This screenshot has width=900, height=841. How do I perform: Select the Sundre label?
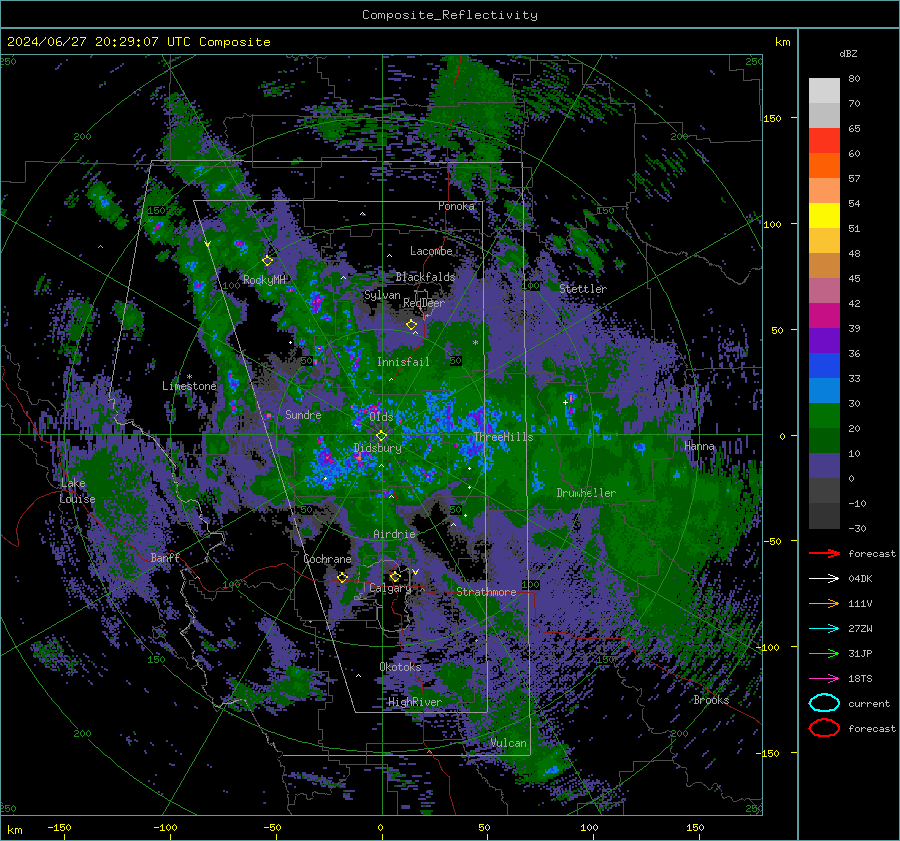pyautogui.click(x=303, y=414)
